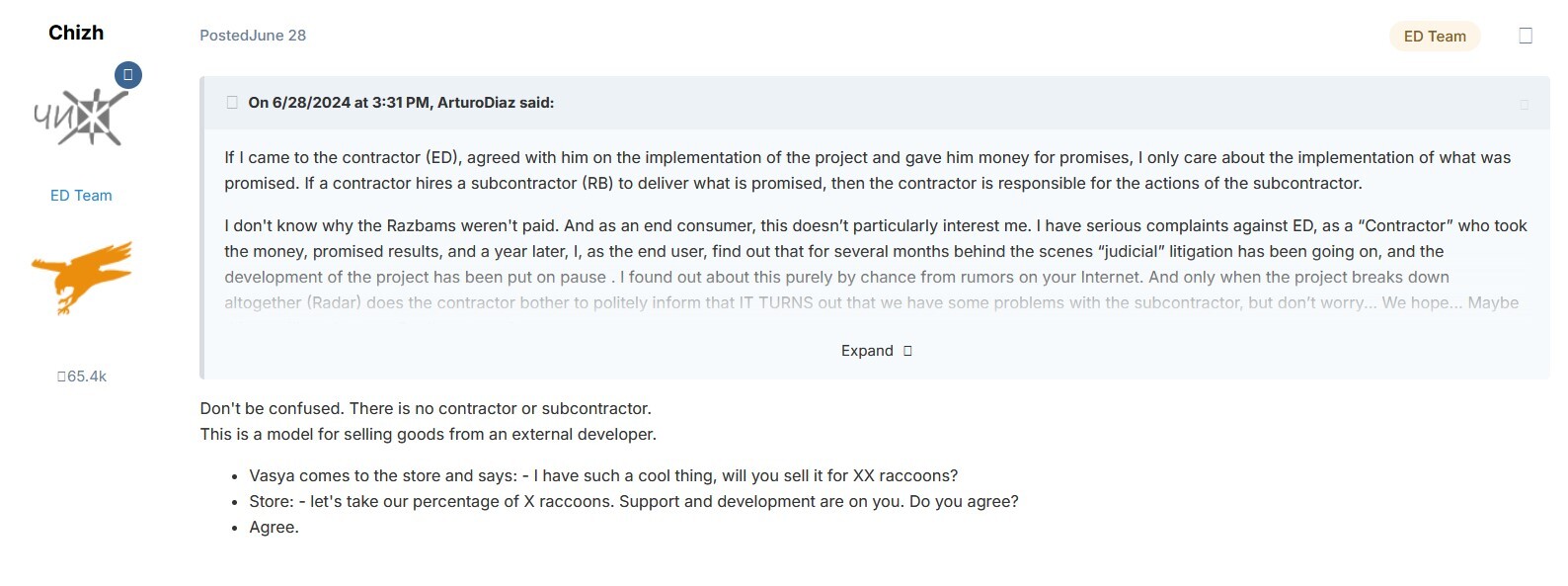Viewport: 1568px width, 586px height.
Task: Click the reputation icon beside 65.4k
Action: click(61, 377)
